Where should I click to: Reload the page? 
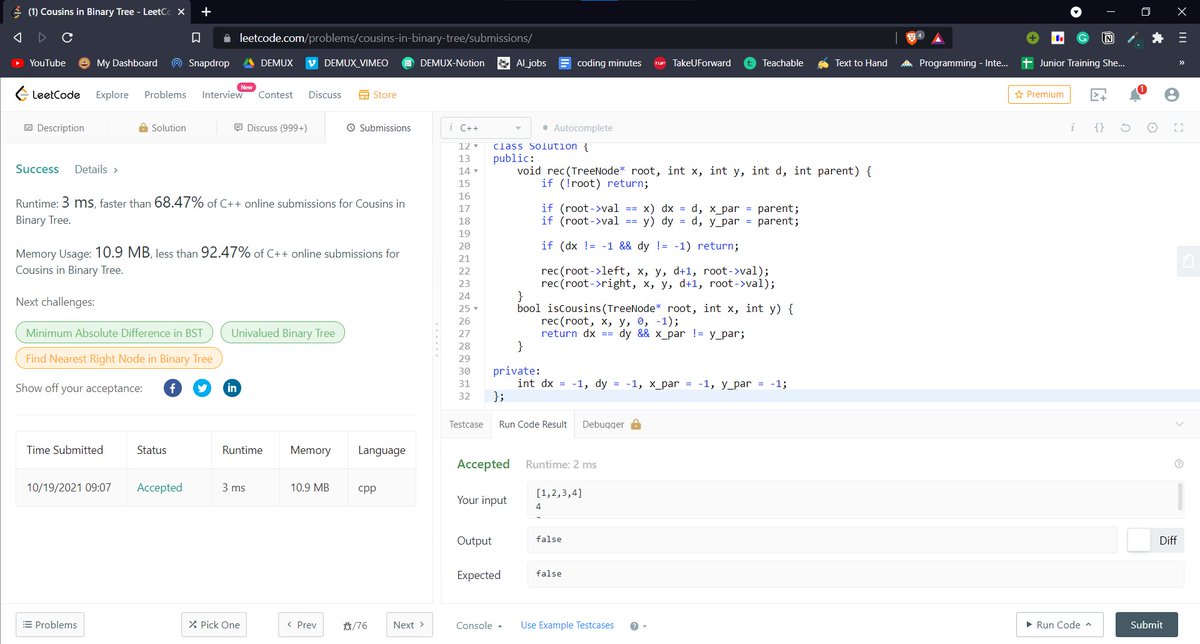(x=67, y=38)
